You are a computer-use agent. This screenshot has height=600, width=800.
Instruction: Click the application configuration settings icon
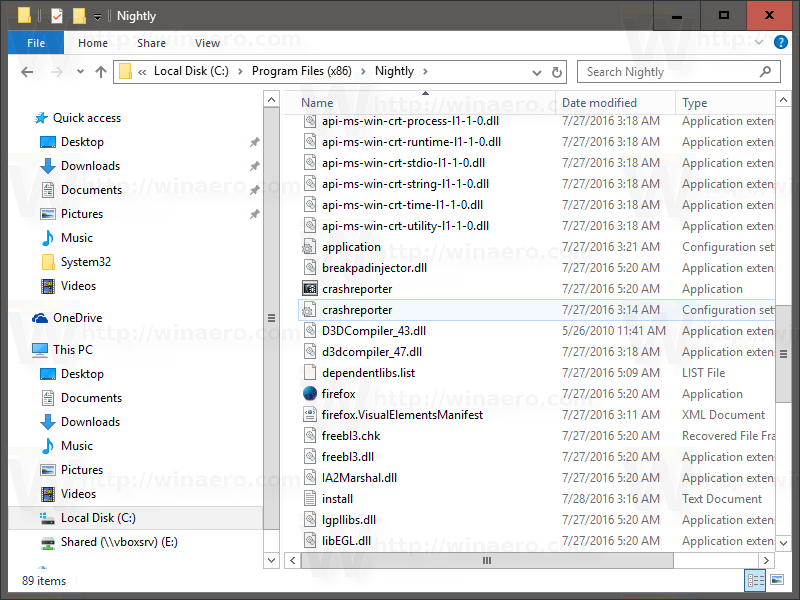[308, 247]
